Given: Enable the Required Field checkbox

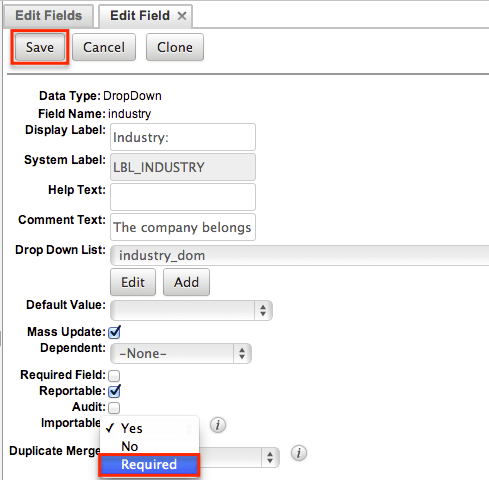Looking at the screenshot, I should pyautogui.click(x=114, y=375).
